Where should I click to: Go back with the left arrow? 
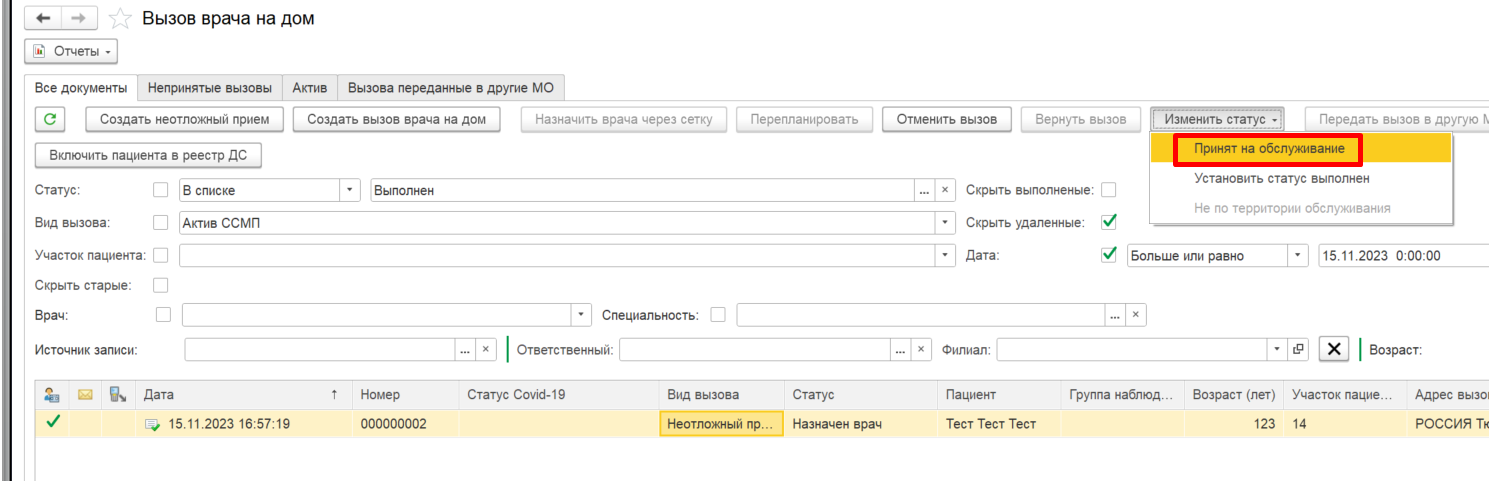[x=46, y=18]
